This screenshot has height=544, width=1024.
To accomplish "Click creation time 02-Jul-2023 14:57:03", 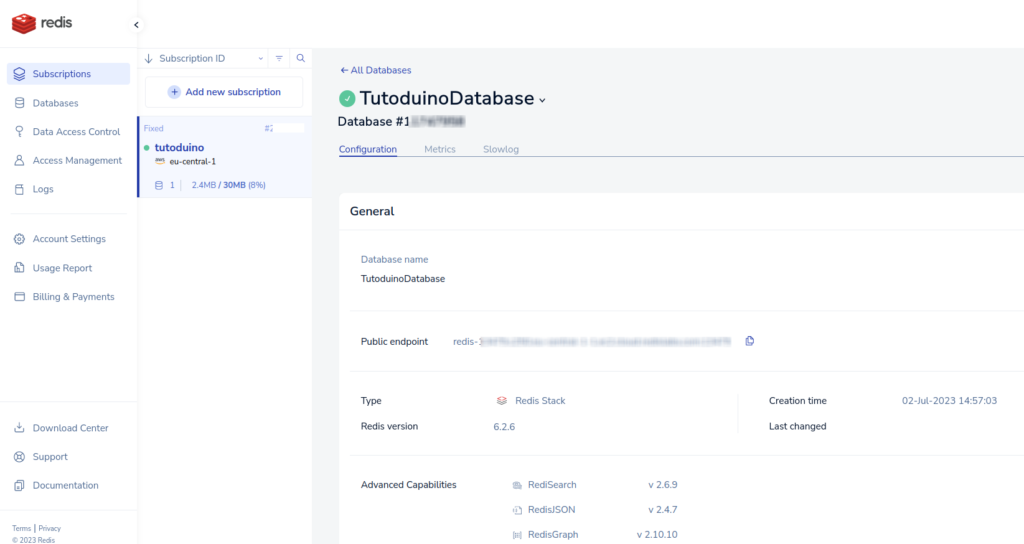I will (x=950, y=401).
